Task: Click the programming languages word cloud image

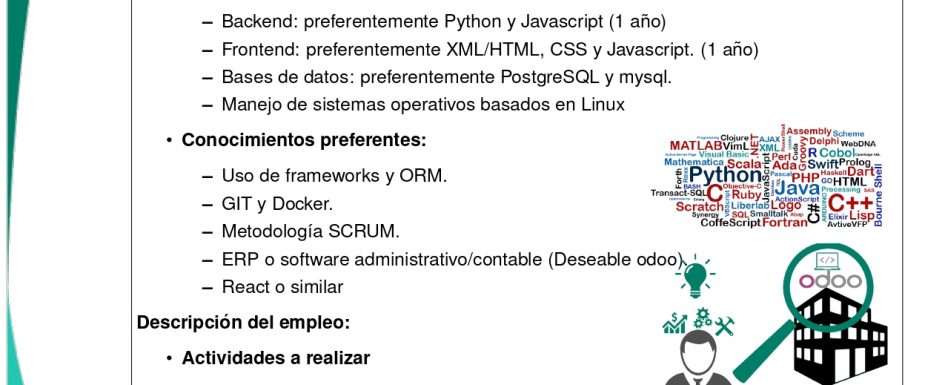Action: click(x=767, y=177)
